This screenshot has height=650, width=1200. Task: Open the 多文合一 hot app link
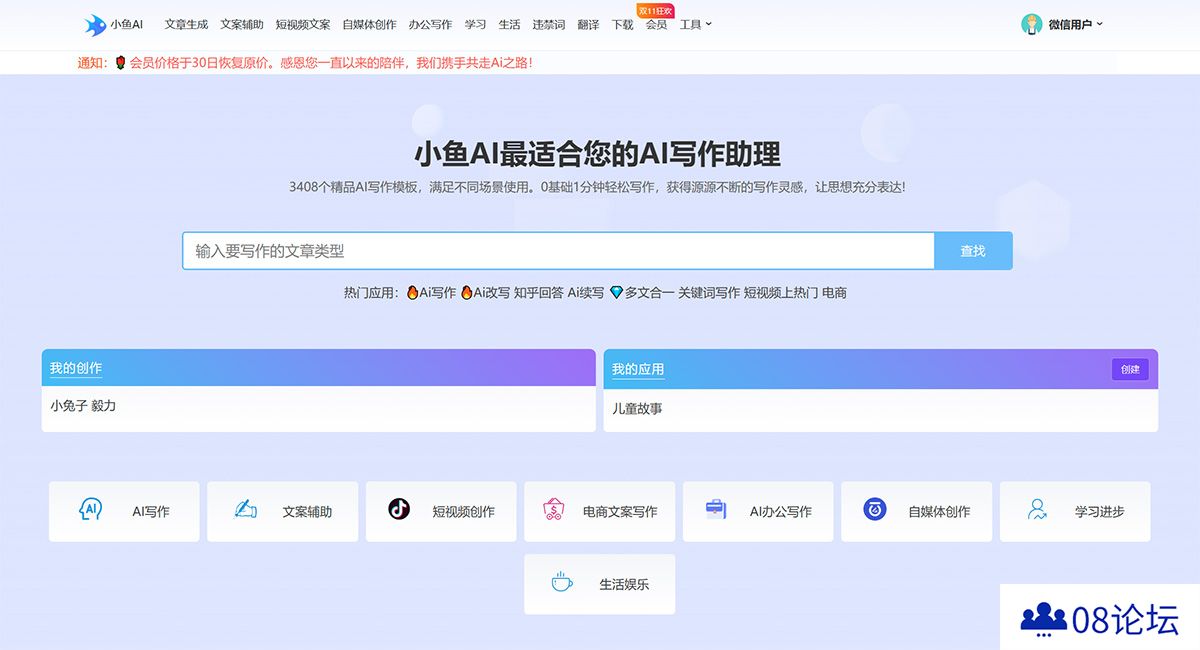click(x=650, y=292)
